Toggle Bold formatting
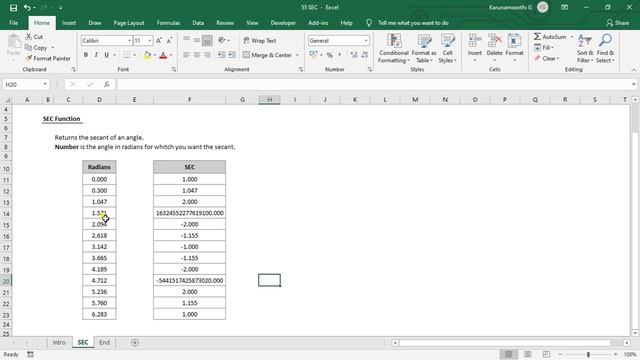 pyautogui.click(x=86, y=55)
